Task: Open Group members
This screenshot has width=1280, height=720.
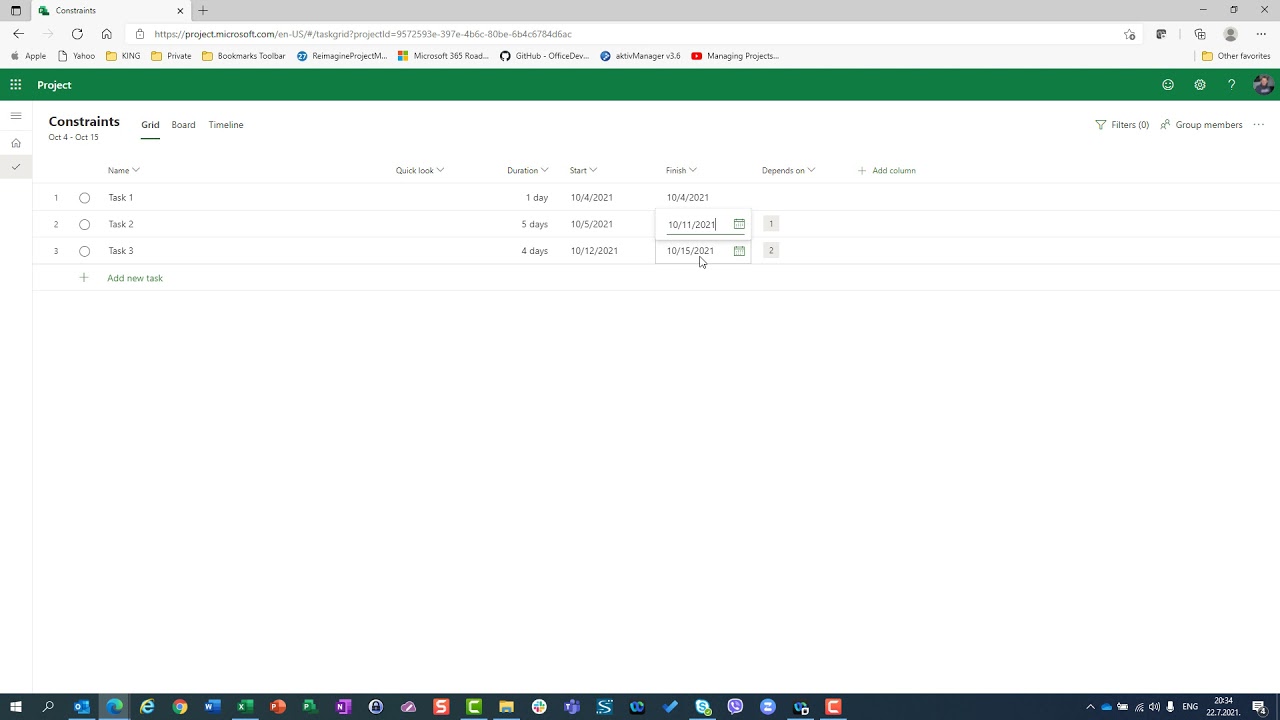Action: click(1201, 125)
